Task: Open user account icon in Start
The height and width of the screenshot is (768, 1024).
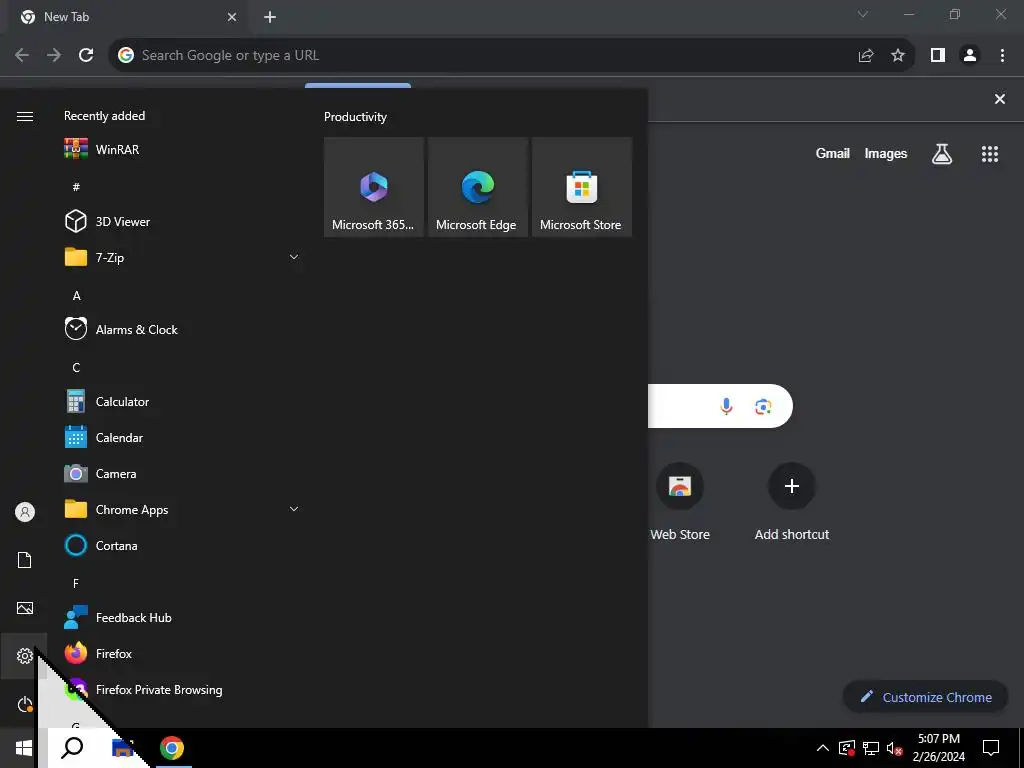Action: 24,512
